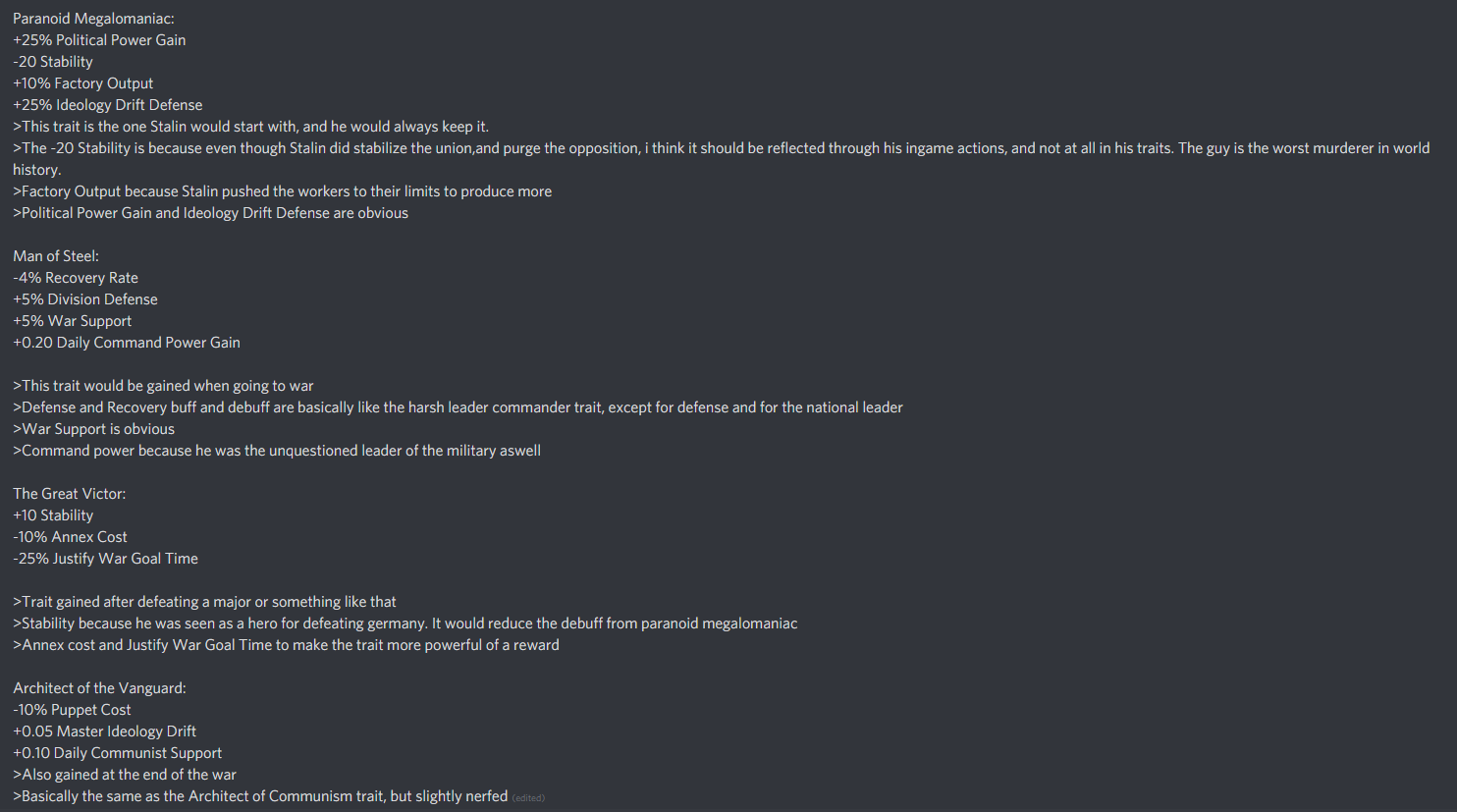The width and height of the screenshot is (1457, 812).
Task: Click the '+5% War Support' line
Action: coord(73,321)
